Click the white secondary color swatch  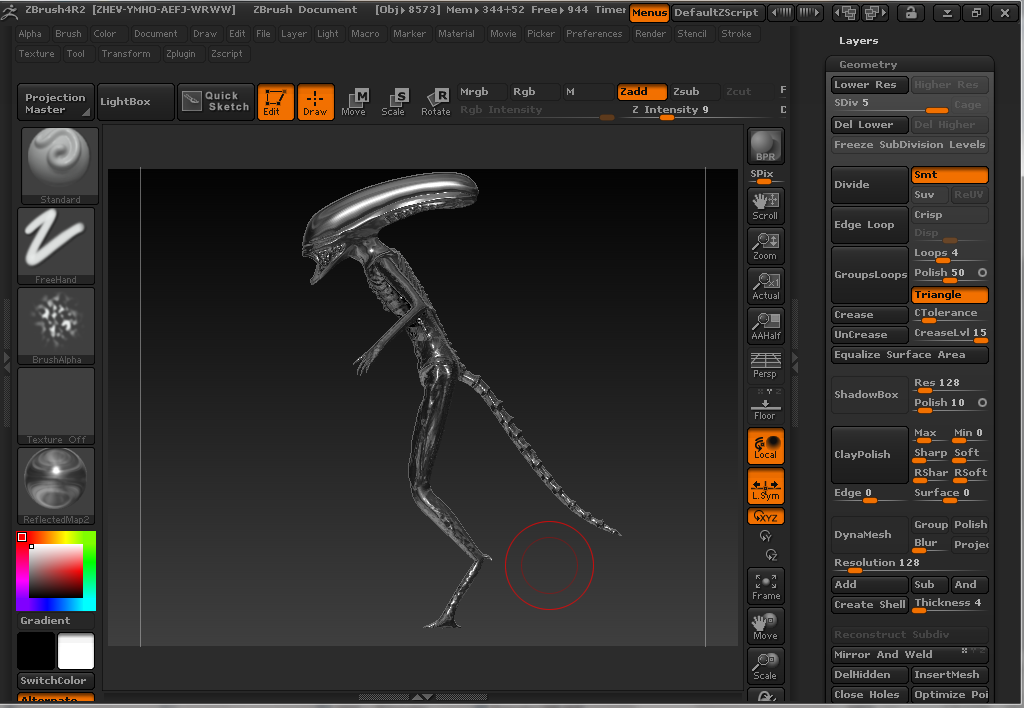(x=76, y=651)
